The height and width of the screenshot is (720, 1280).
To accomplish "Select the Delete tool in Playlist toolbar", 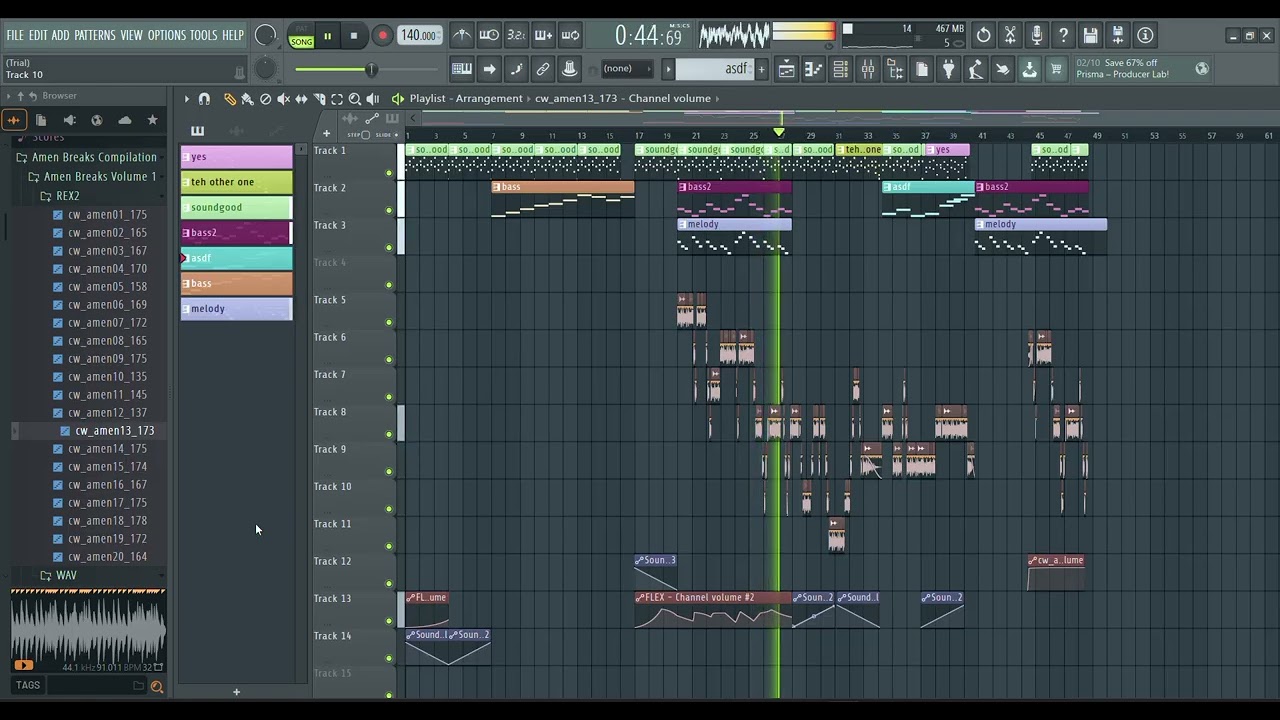I will (x=265, y=99).
